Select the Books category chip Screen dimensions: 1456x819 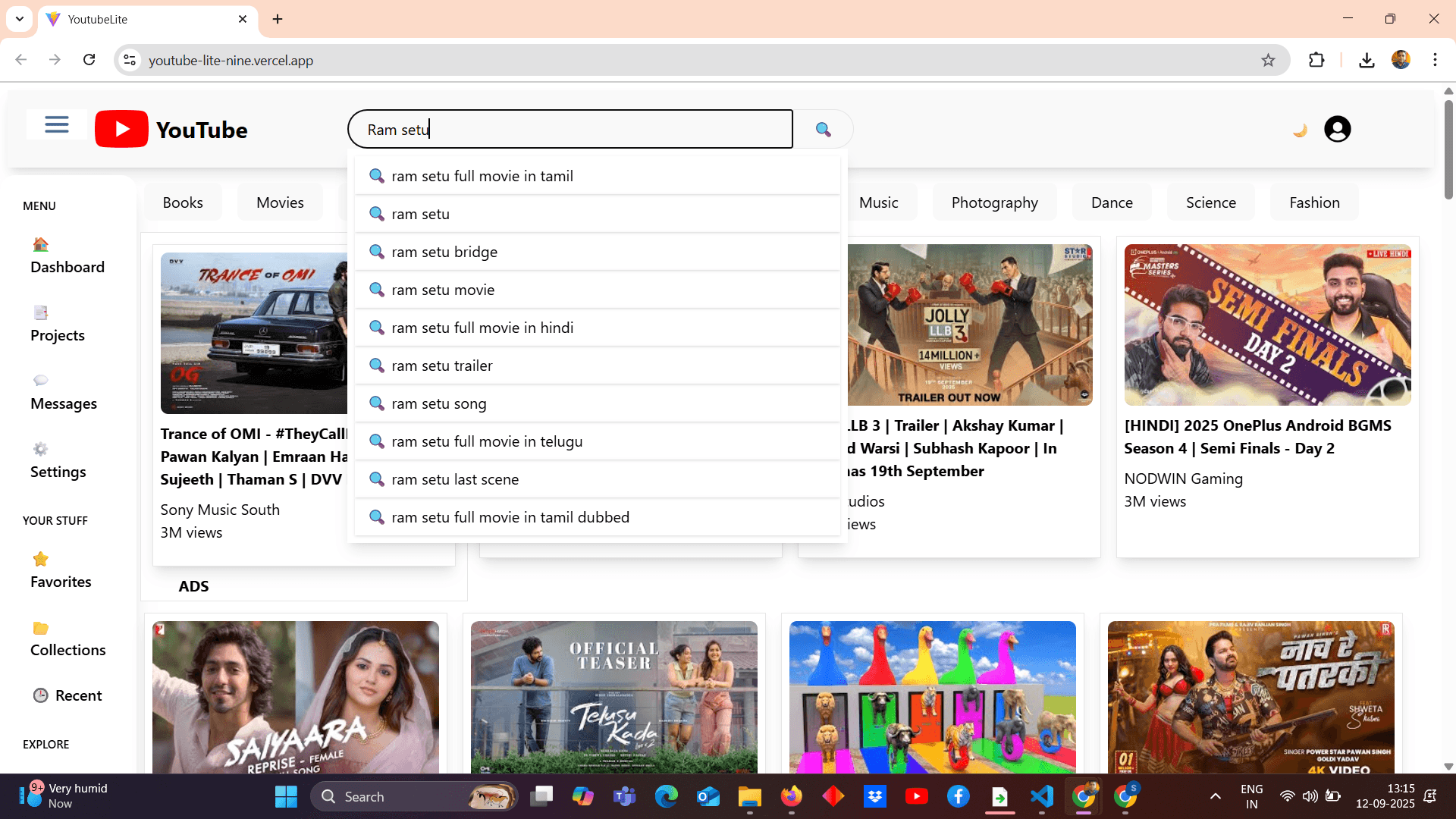coord(183,202)
